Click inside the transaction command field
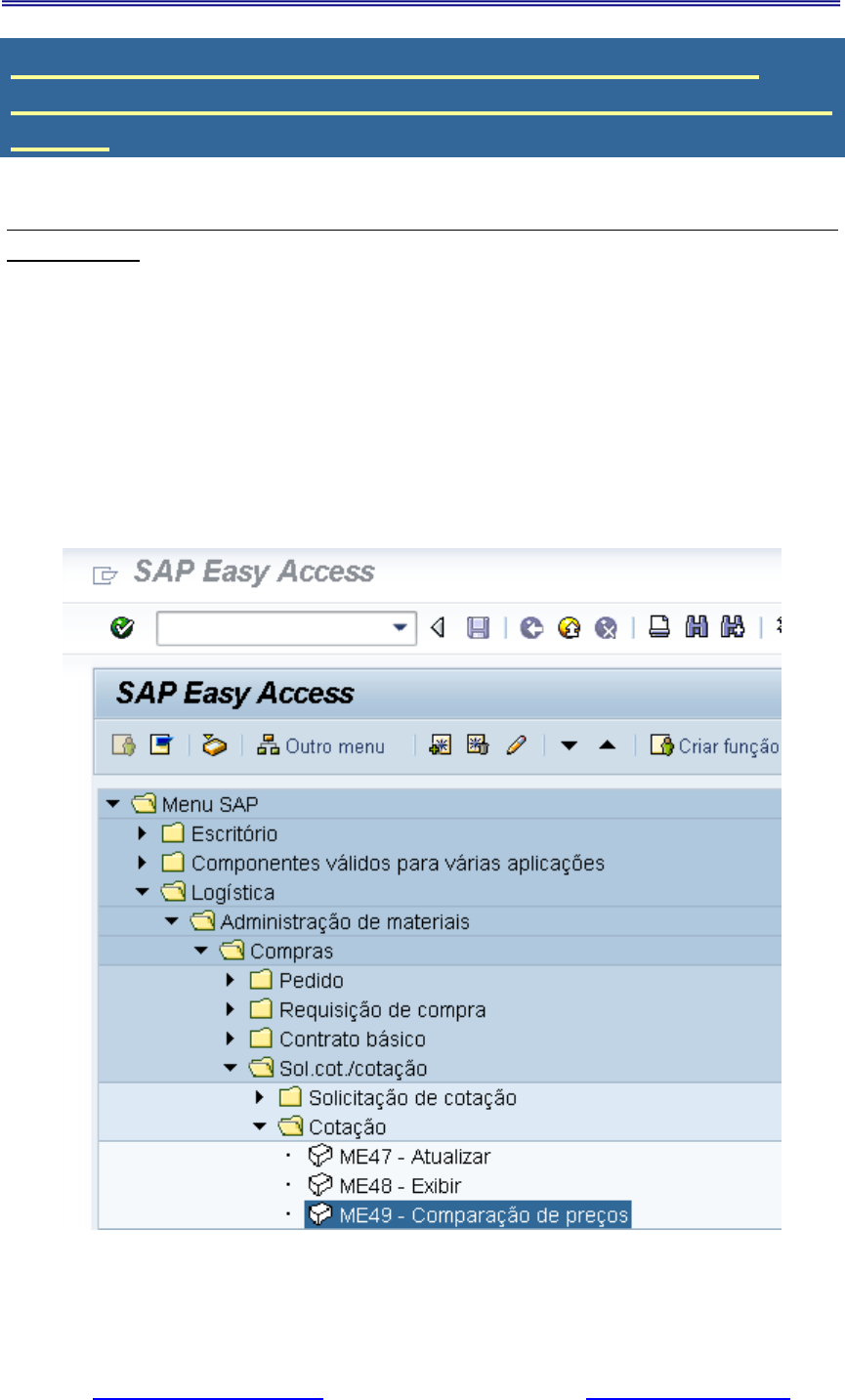The image size is (845, 1400). [274, 628]
